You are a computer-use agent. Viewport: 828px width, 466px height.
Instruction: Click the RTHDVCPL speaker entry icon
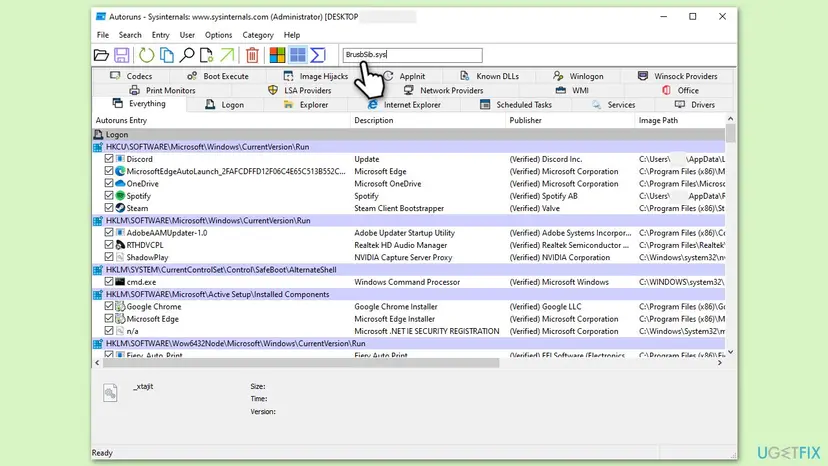click(120, 245)
